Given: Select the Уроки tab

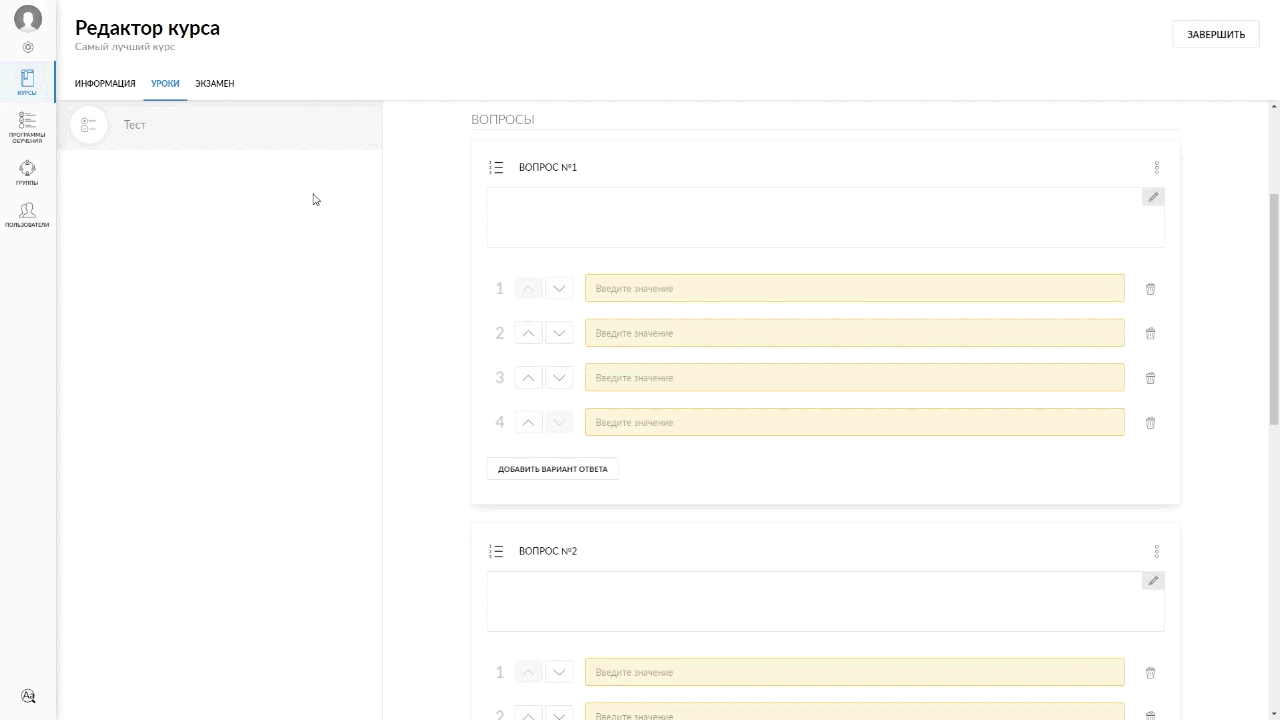Looking at the screenshot, I should pyautogui.click(x=165, y=84).
